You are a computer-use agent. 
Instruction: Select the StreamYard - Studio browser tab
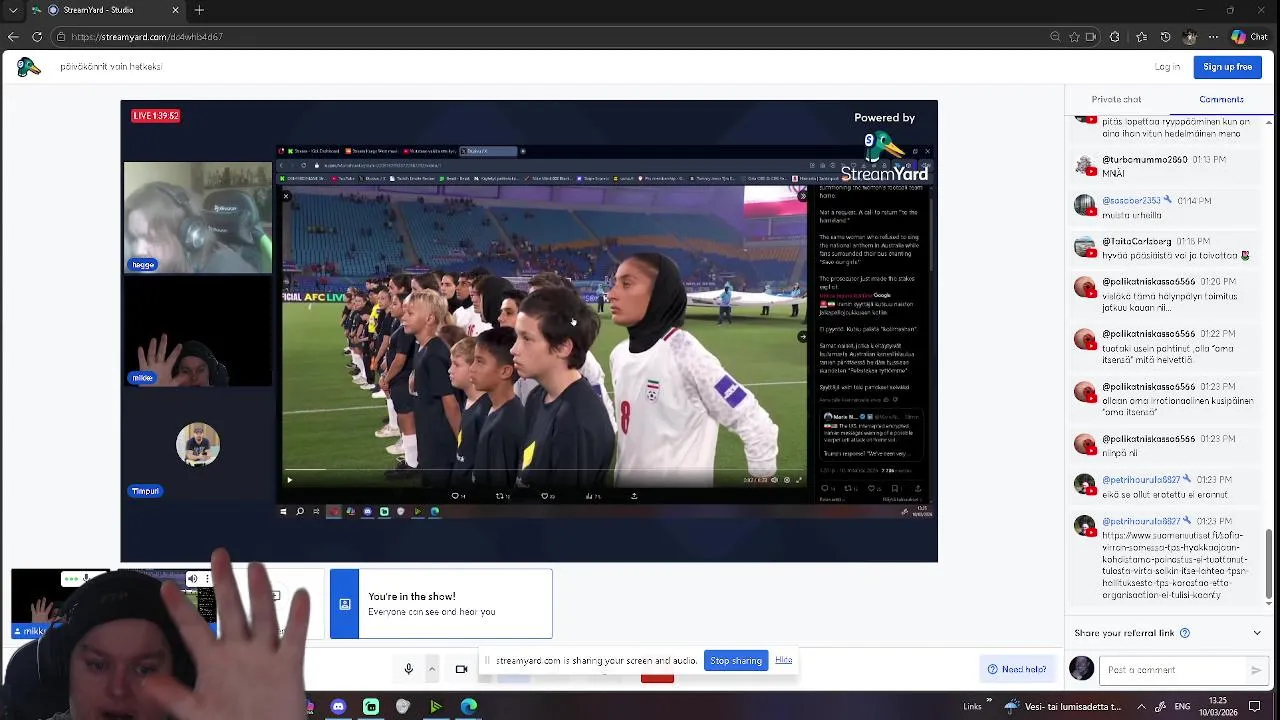(x=106, y=10)
